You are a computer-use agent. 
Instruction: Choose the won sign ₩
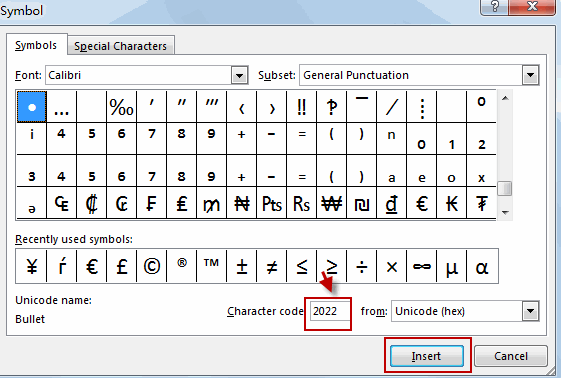(x=332, y=202)
